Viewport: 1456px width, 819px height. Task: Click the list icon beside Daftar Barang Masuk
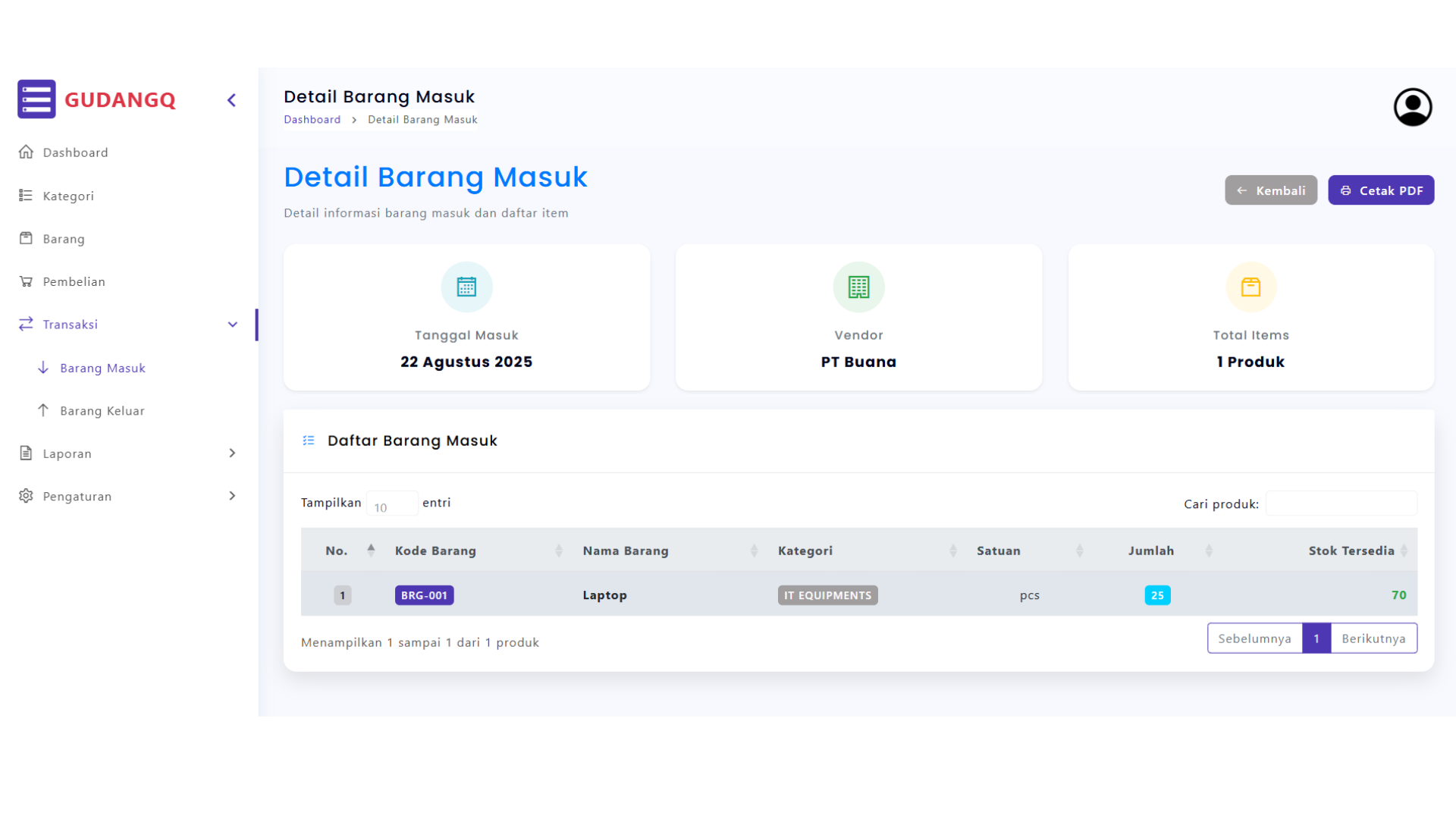pyautogui.click(x=309, y=441)
